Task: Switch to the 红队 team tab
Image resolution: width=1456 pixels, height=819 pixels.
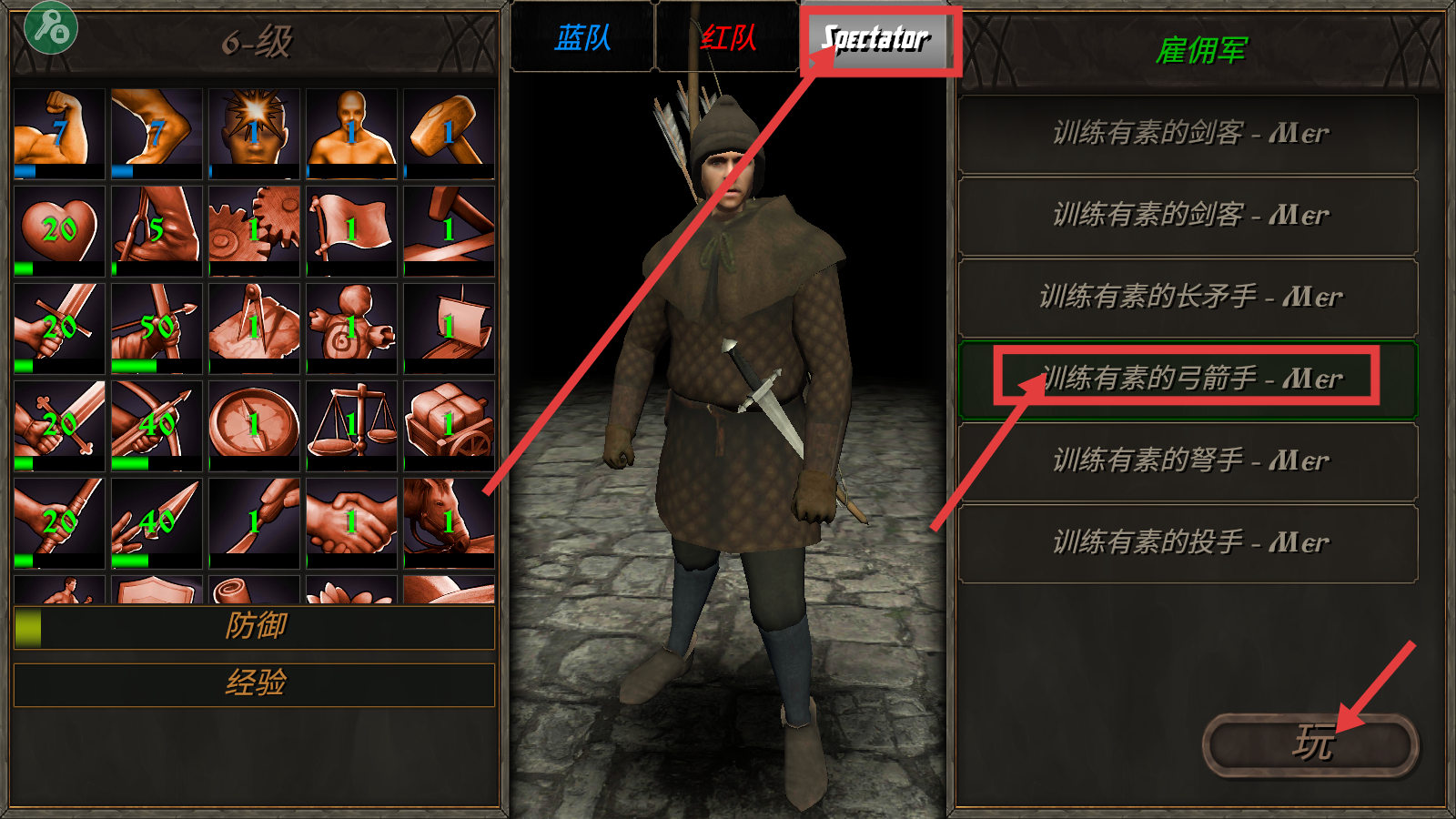Action: point(728,37)
